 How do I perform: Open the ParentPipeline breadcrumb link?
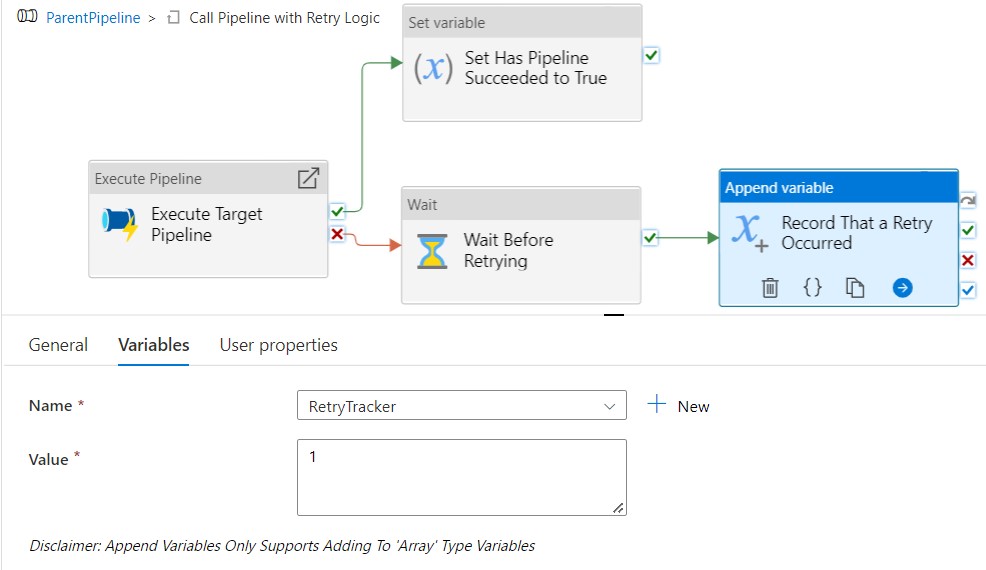(93, 18)
